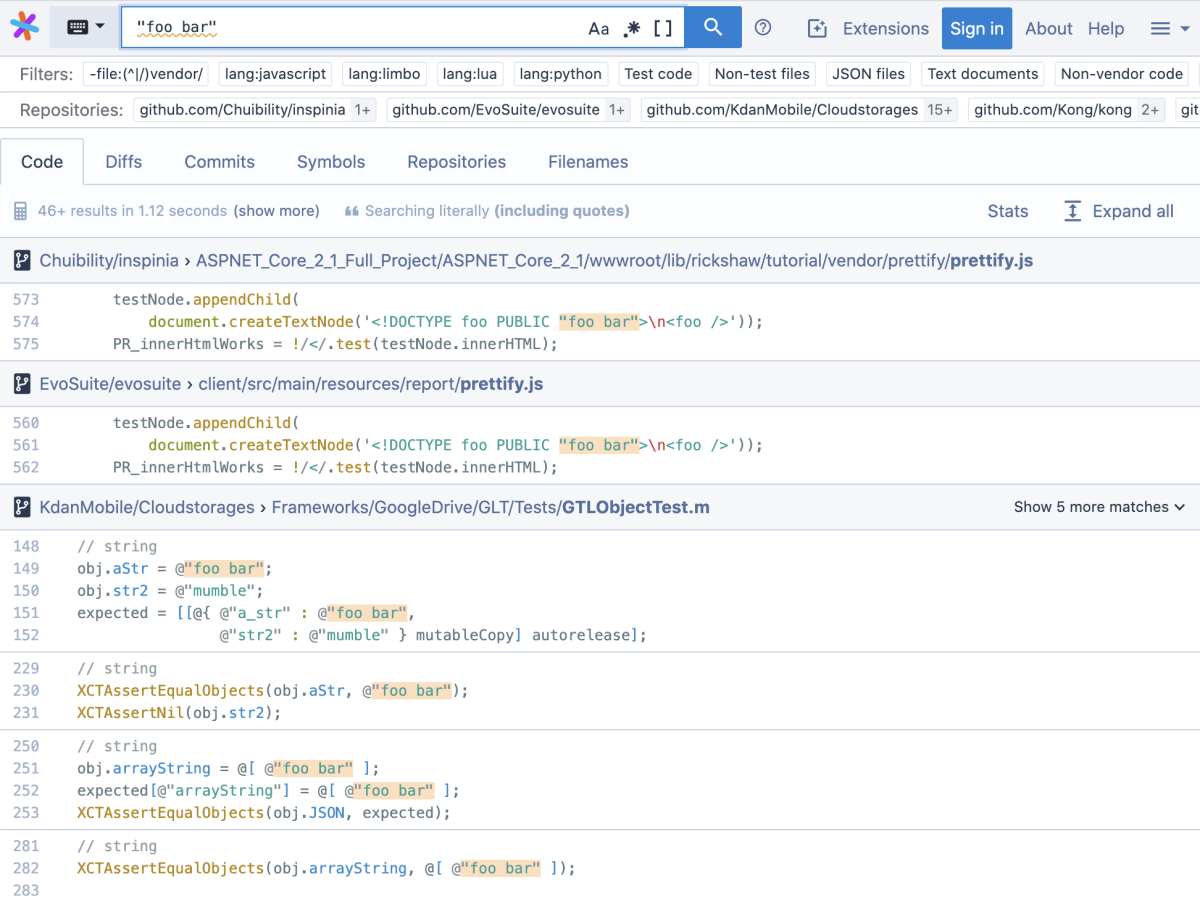Open the GTLObjectTest.m file link
The height and width of the screenshot is (903, 1200).
tap(635, 507)
